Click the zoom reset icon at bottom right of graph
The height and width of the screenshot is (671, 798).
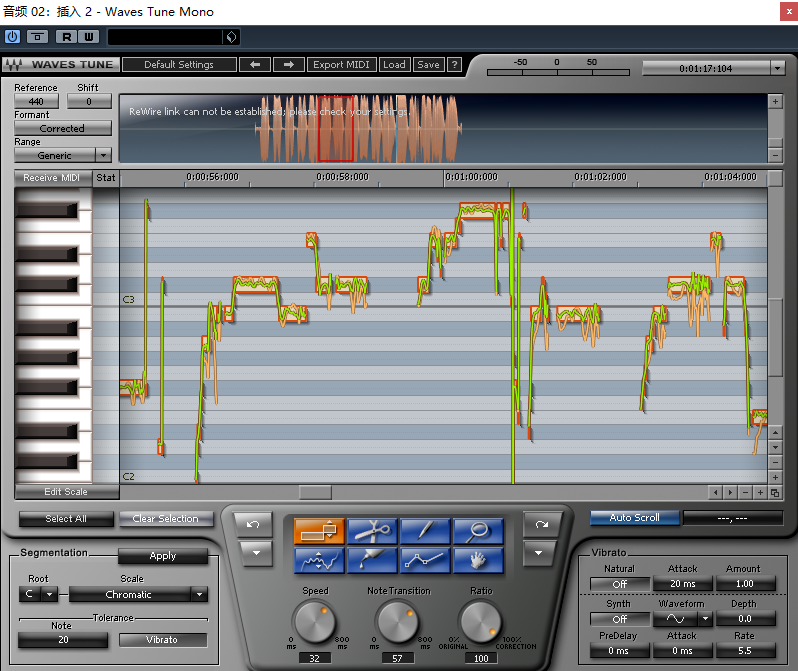(775, 492)
